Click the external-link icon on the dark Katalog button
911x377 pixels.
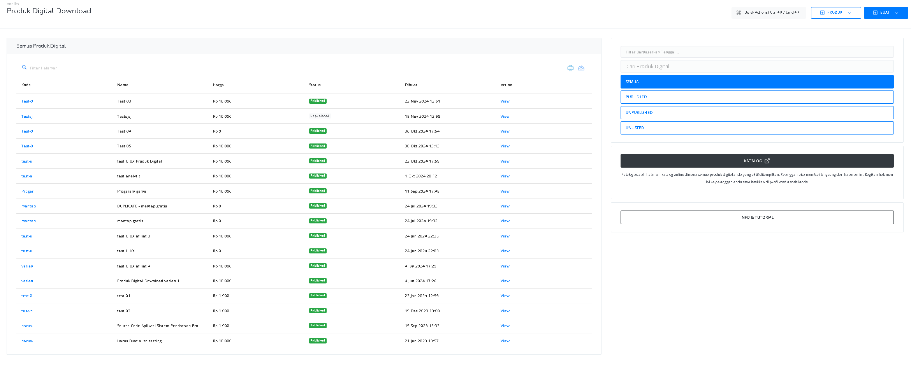click(x=767, y=161)
